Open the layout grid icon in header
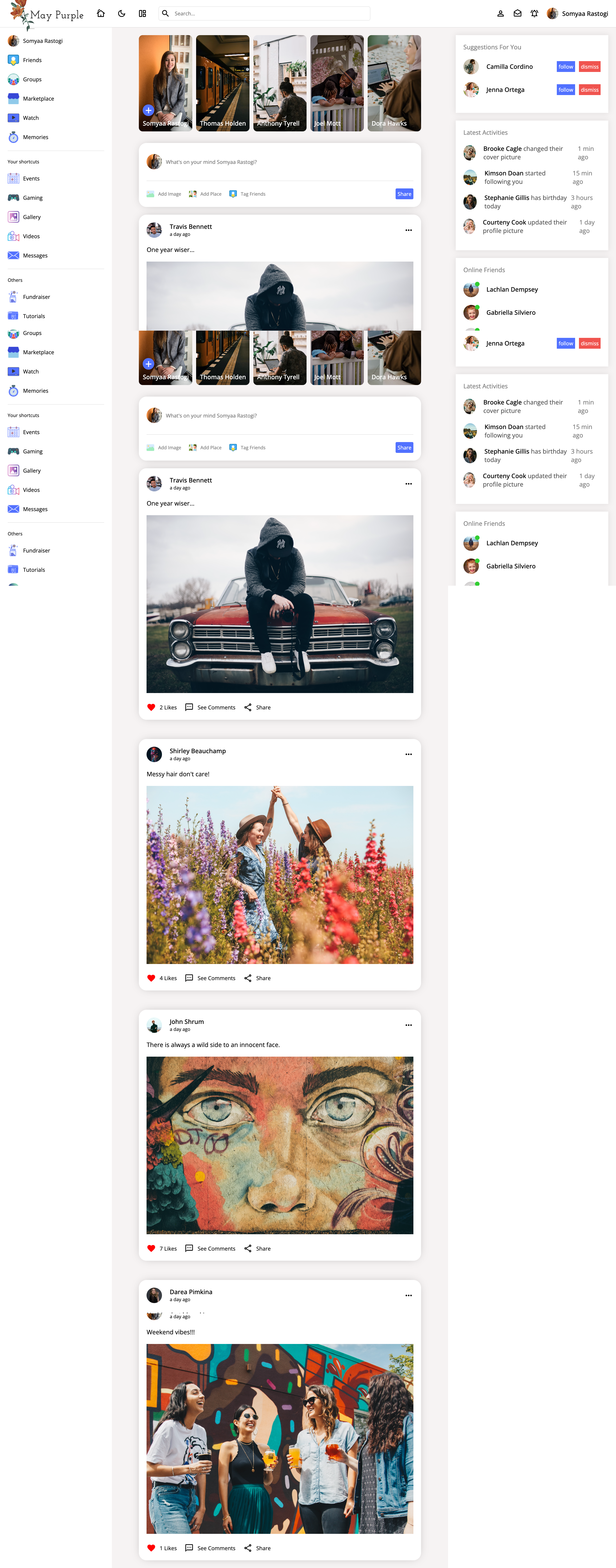616x1568 pixels. tap(142, 13)
